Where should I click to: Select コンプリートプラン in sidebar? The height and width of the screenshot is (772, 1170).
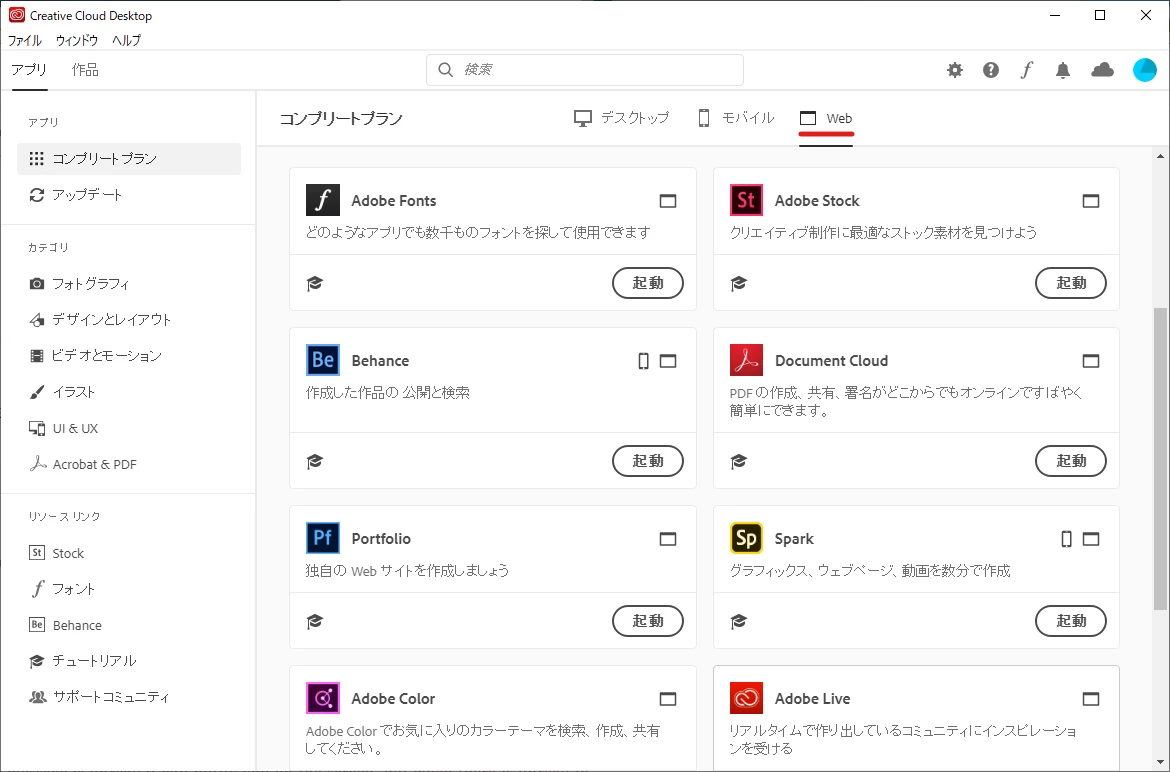pyautogui.click(x=129, y=159)
